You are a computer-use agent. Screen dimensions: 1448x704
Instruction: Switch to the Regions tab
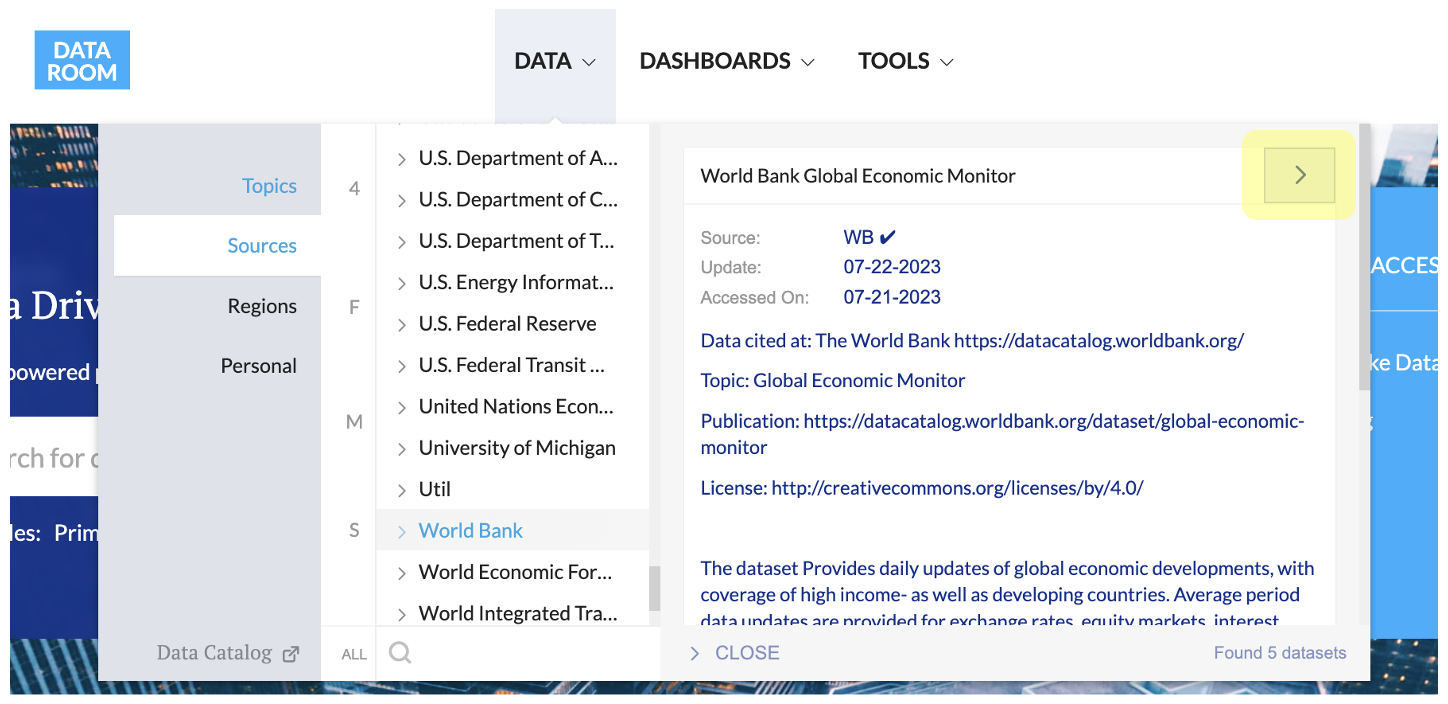(262, 306)
